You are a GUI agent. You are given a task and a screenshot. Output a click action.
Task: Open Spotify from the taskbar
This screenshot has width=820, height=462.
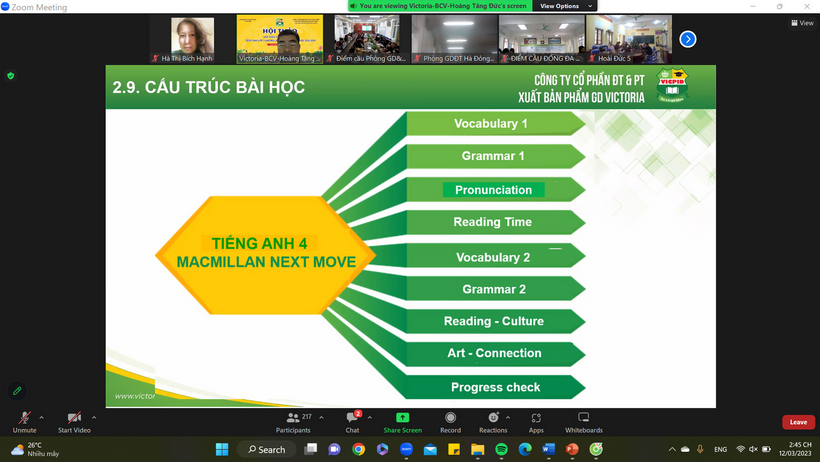coord(501,449)
